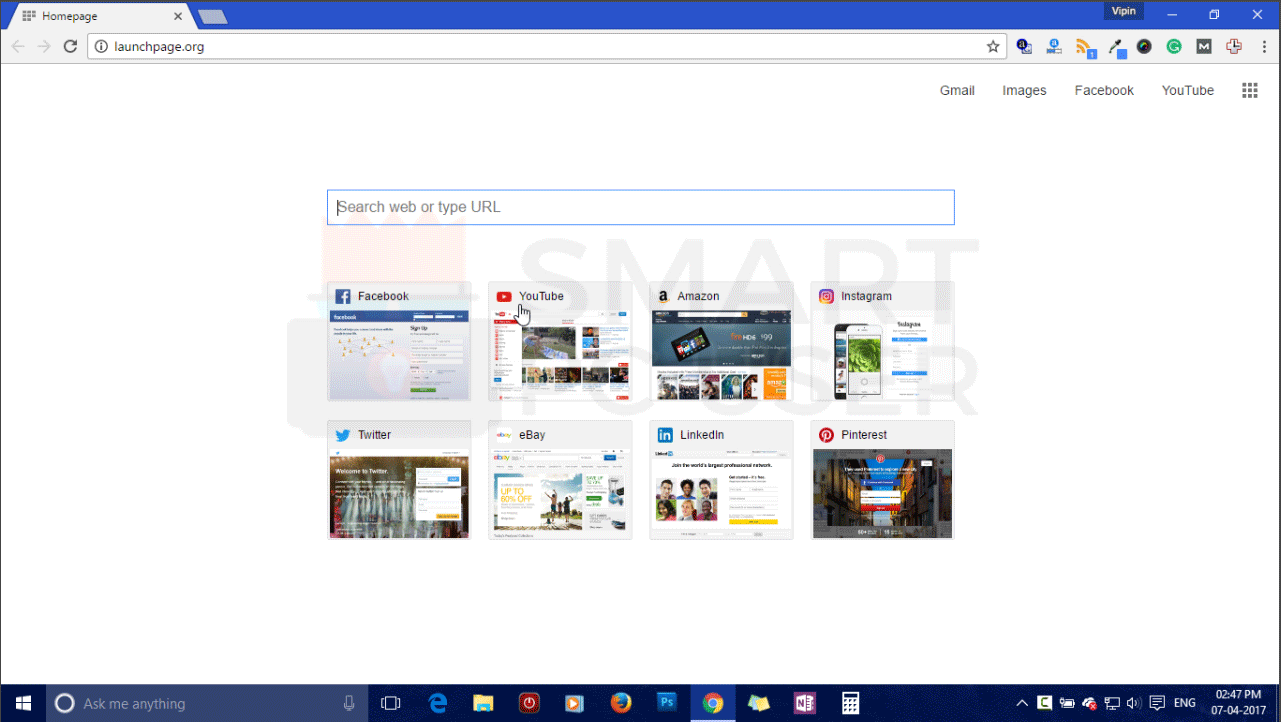Start Microsoft Edge from the taskbar
This screenshot has width=1281, height=722.
click(437, 703)
